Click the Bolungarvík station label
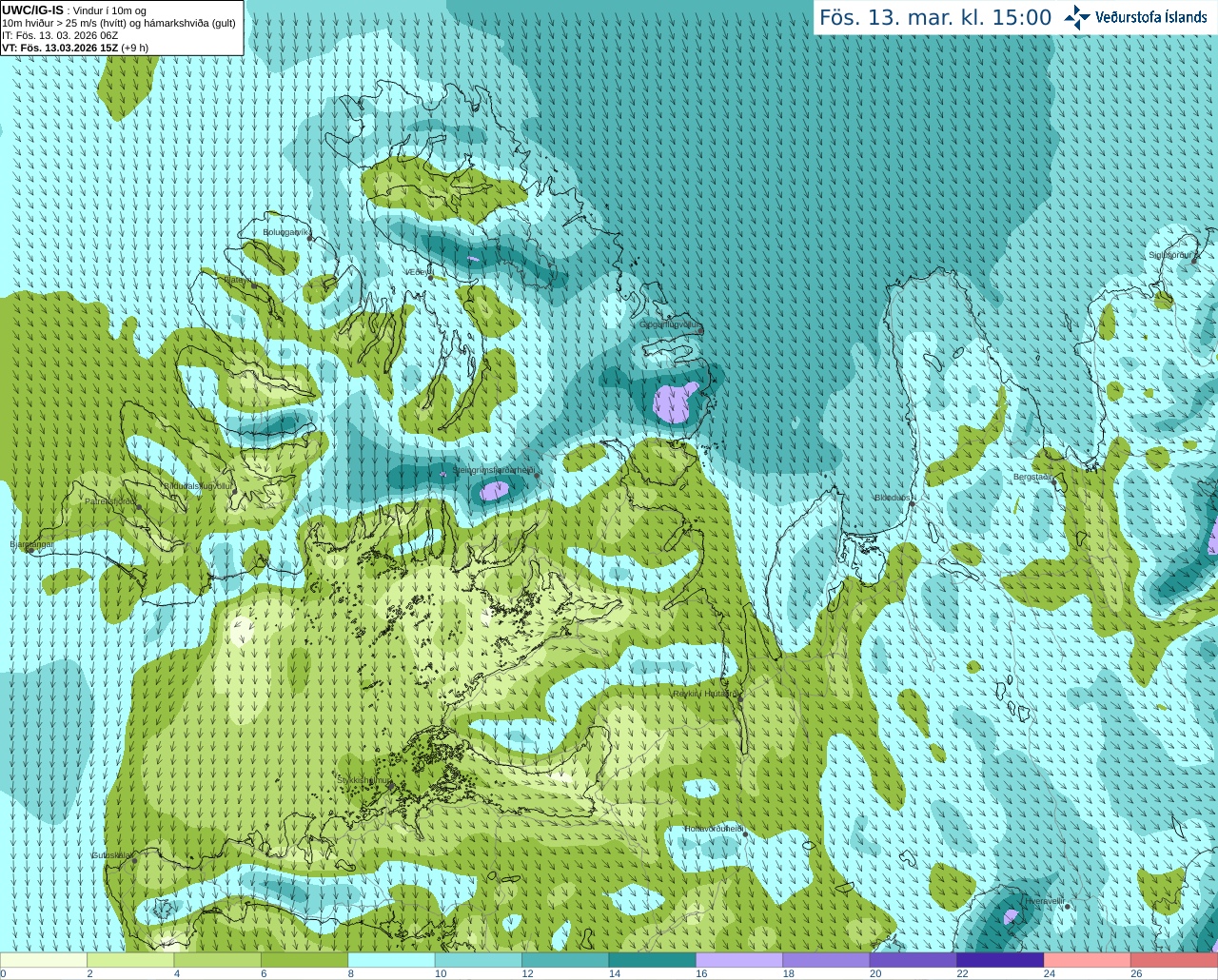1218x980 pixels. tap(286, 231)
